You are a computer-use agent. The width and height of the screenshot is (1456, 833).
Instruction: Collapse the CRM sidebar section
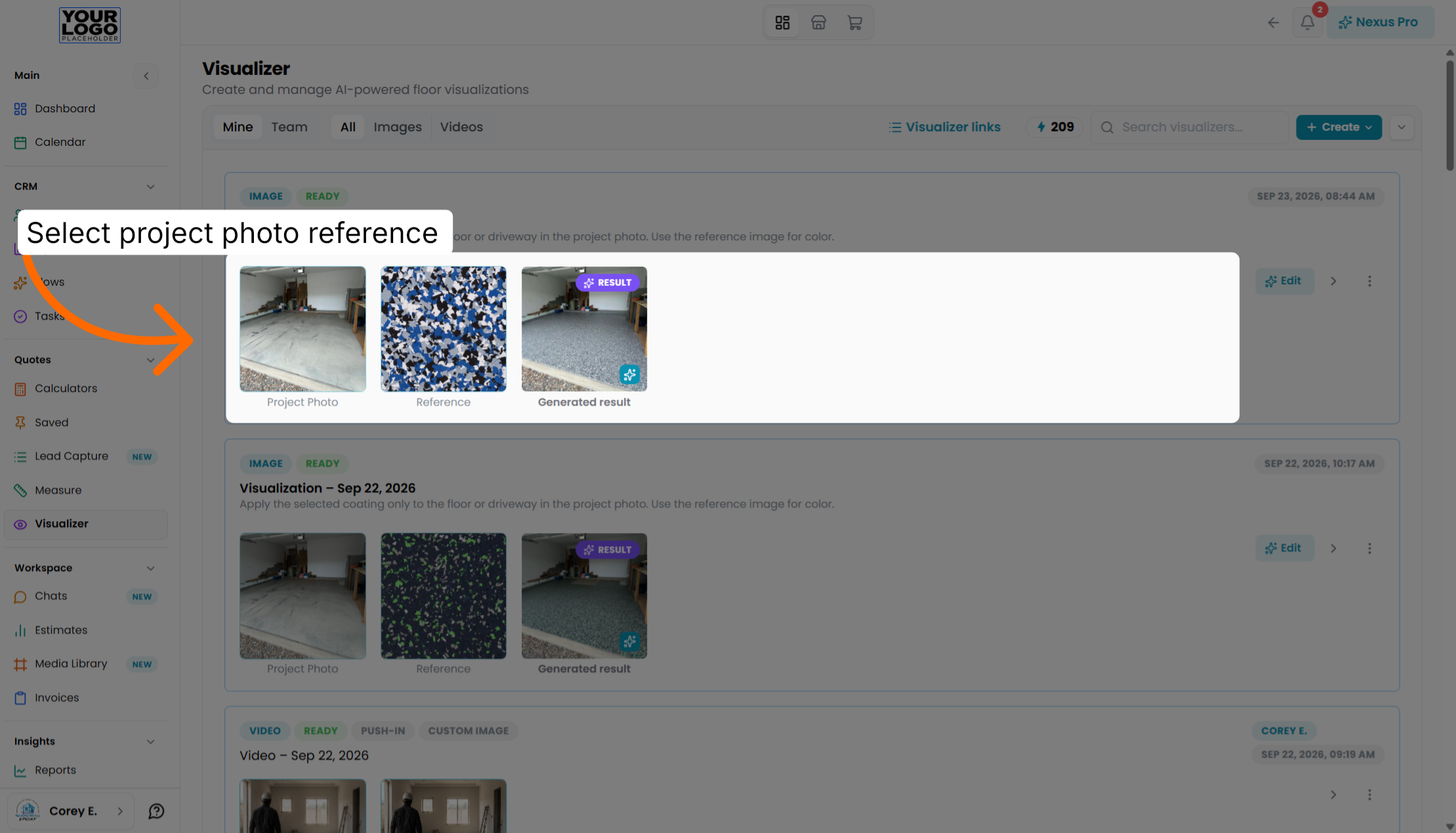pyautogui.click(x=150, y=186)
